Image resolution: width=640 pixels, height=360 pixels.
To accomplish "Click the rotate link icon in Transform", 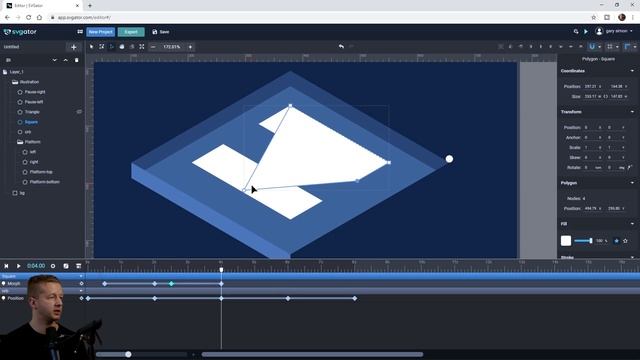I will click(x=629, y=167).
